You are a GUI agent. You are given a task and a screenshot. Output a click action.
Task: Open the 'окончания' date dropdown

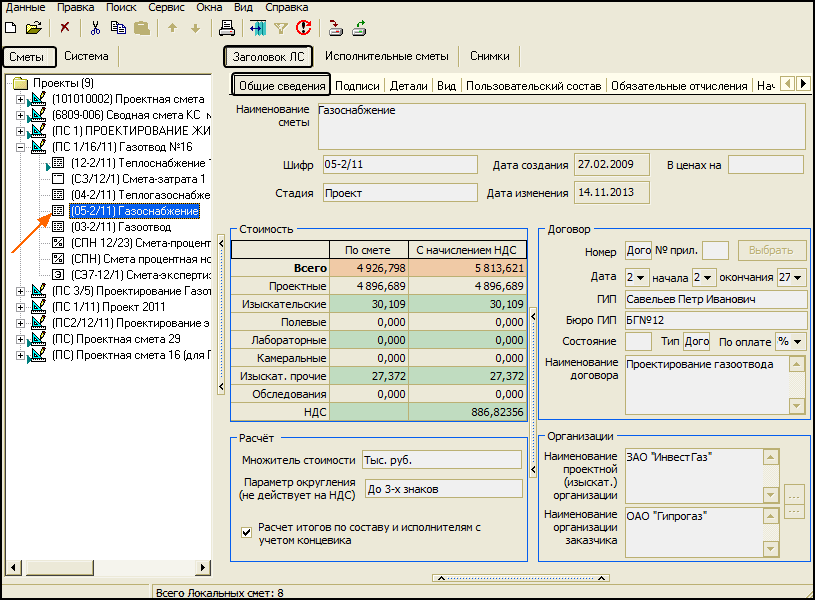tap(796, 276)
